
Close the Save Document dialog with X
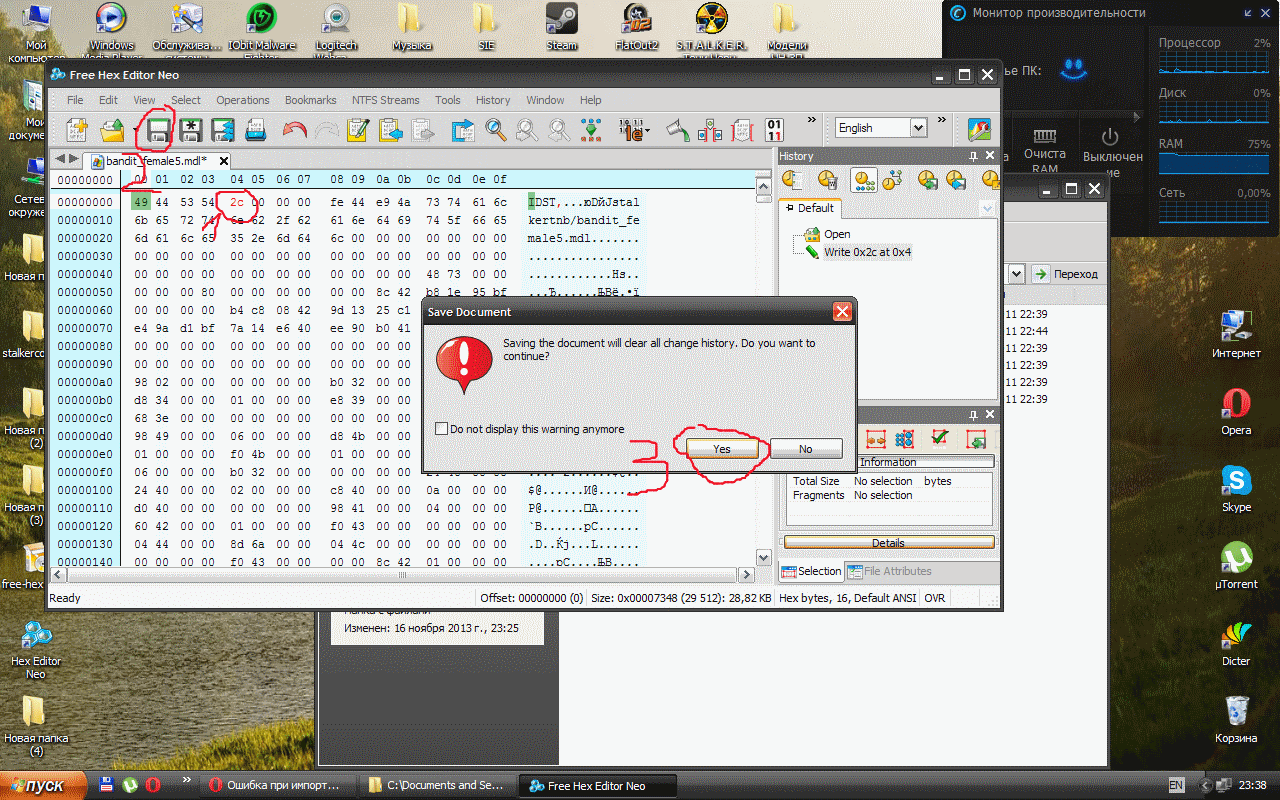coord(842,312)
